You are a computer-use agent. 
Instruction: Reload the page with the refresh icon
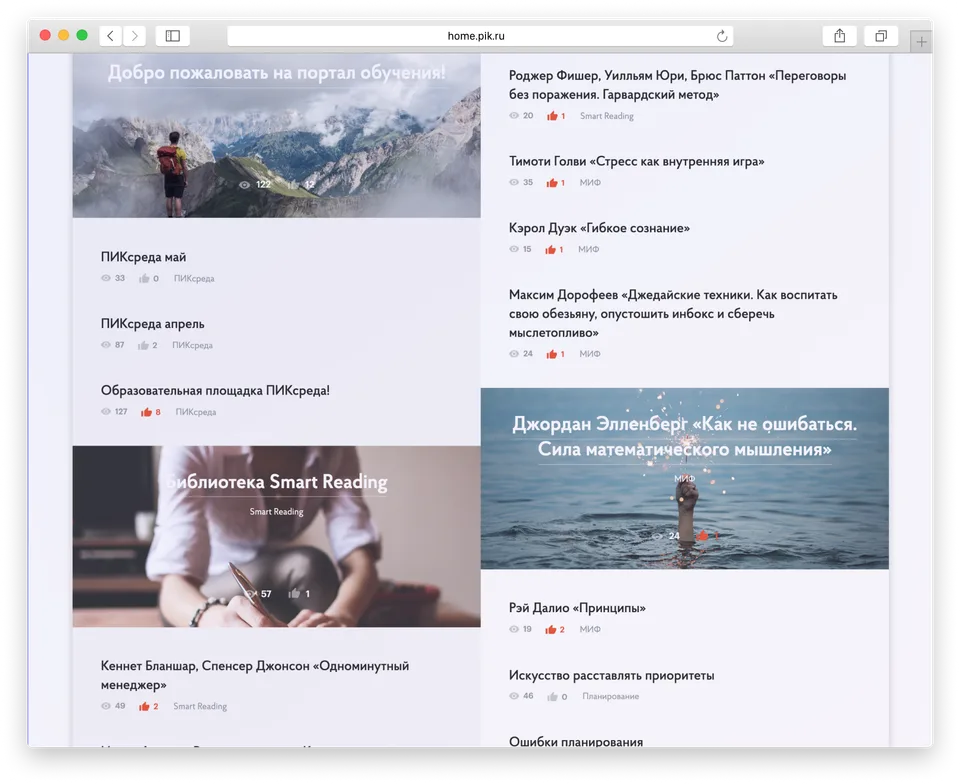(x=721, y=36)
